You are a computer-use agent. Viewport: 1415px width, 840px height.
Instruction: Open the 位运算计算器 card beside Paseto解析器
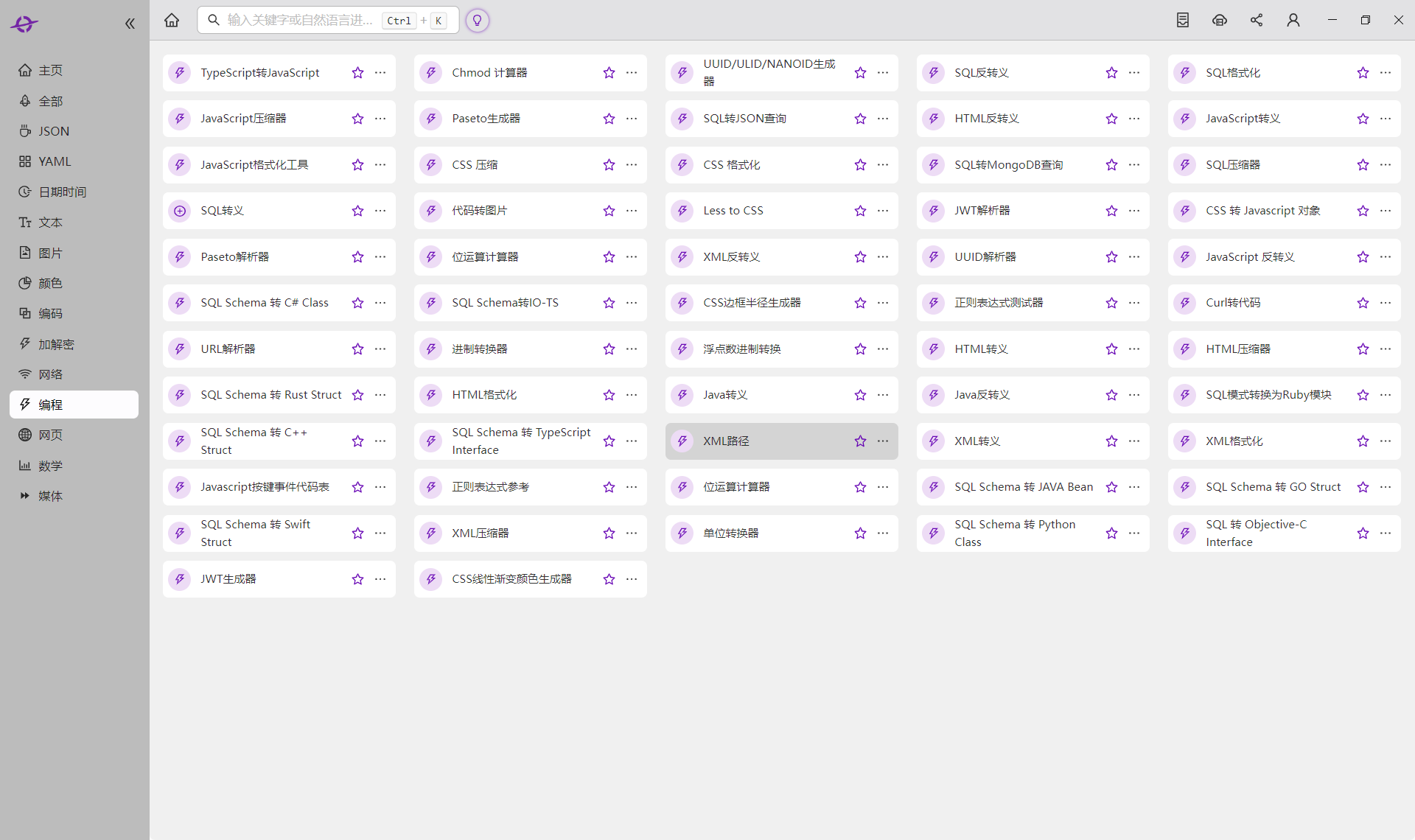(x=531, y=257)
